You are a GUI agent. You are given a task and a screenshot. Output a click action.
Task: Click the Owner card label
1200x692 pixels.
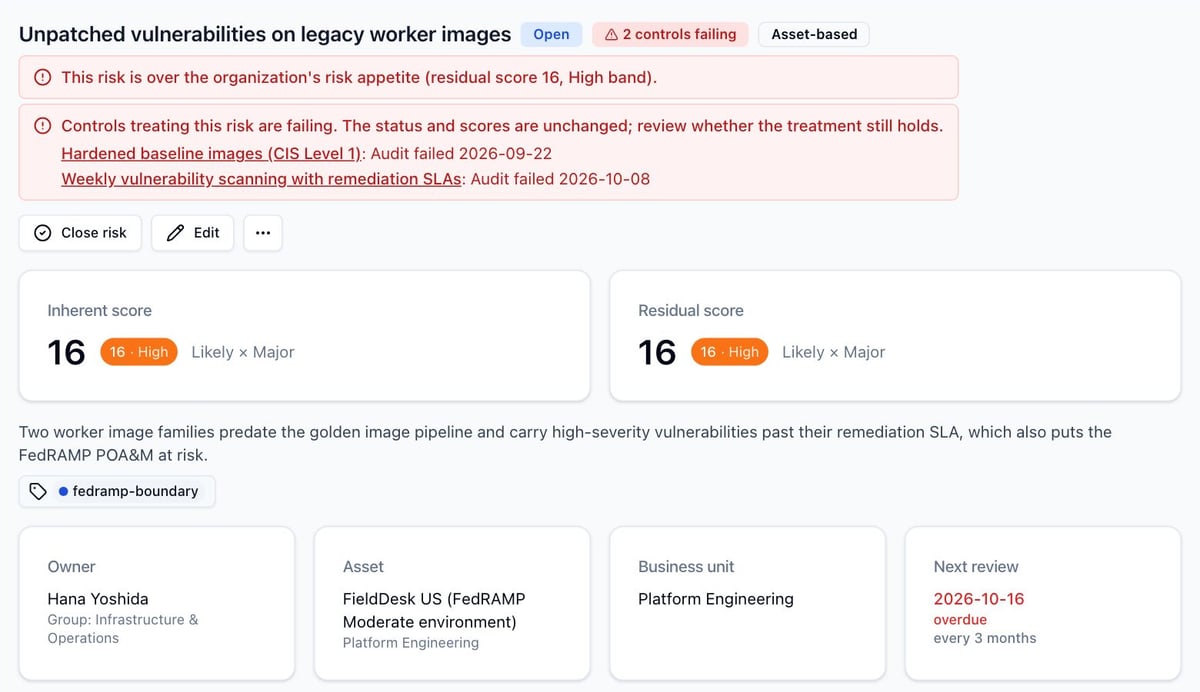tap(72, 566)
